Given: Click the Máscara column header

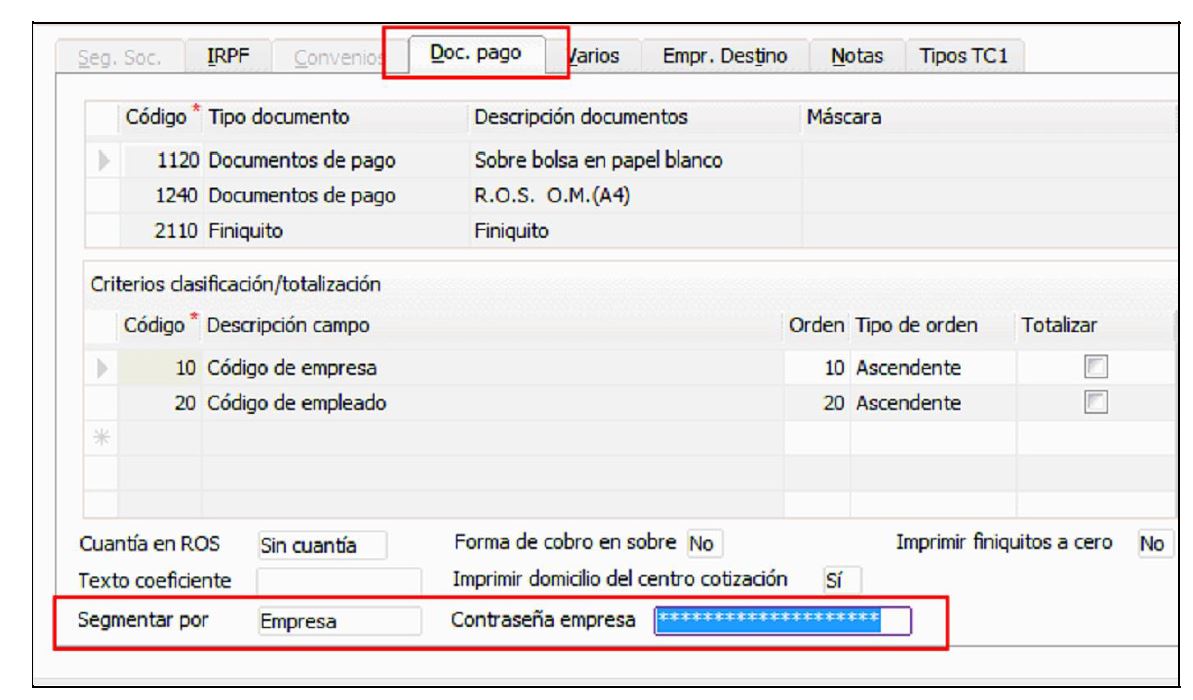Looking at the screenshot, I should (989, 117).
